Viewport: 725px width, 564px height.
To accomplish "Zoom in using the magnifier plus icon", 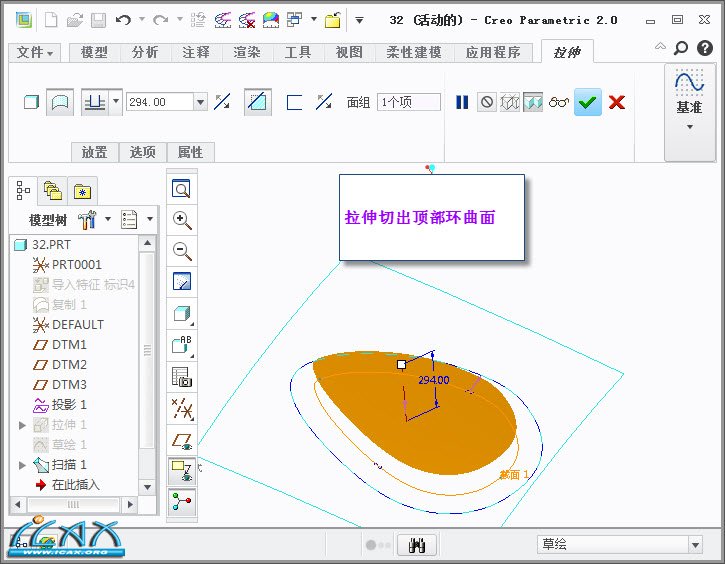I will pyautogui.click(x=182, y=220).
